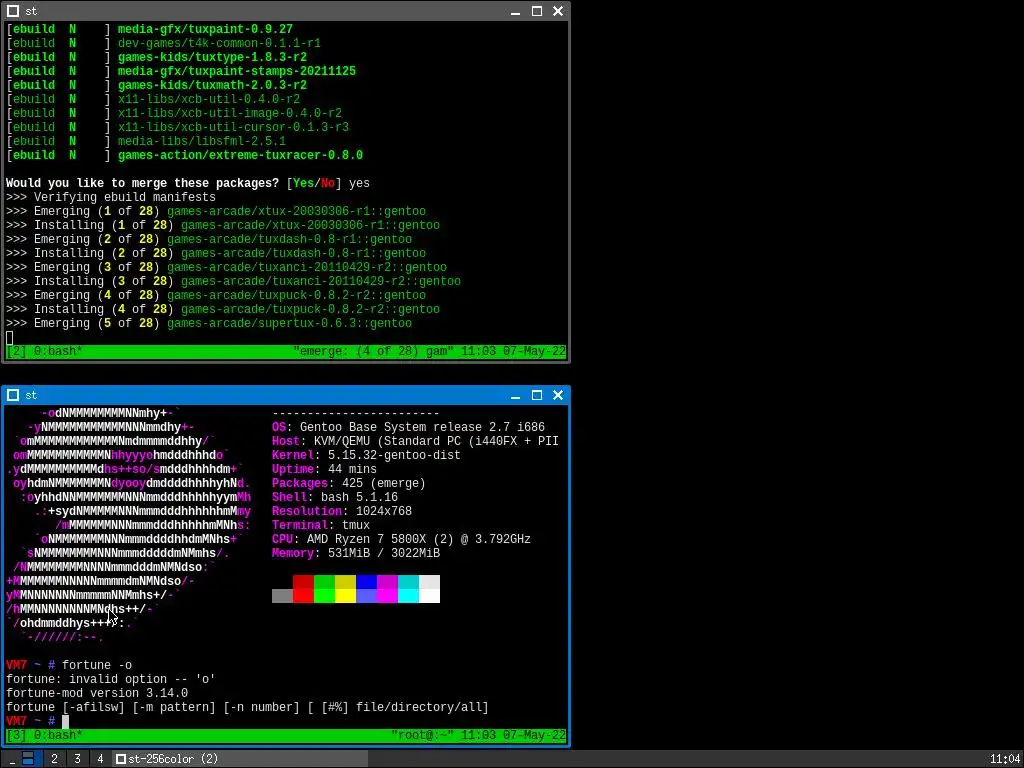Click the games-kids/tuxmath-2.0.3-r2 package line

(x=212, y=85)
